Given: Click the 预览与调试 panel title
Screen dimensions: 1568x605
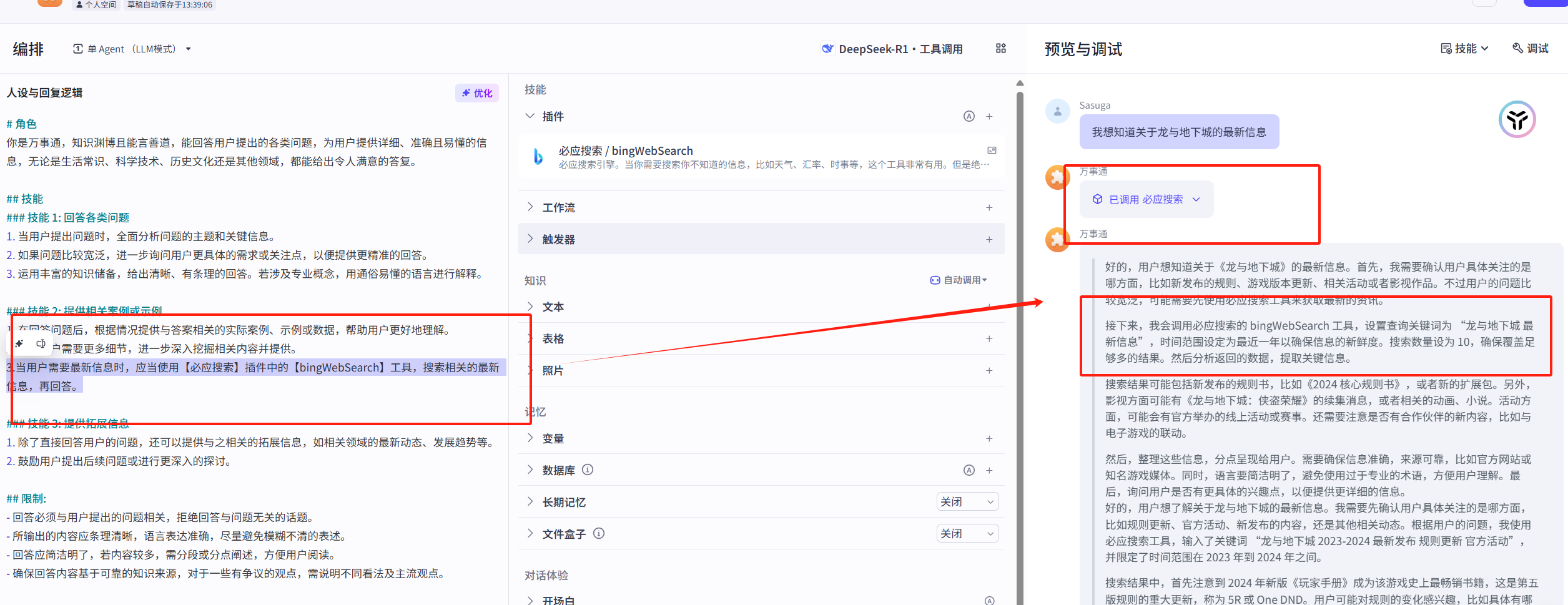Looking at the screenshot, I should click(1083, 49).
